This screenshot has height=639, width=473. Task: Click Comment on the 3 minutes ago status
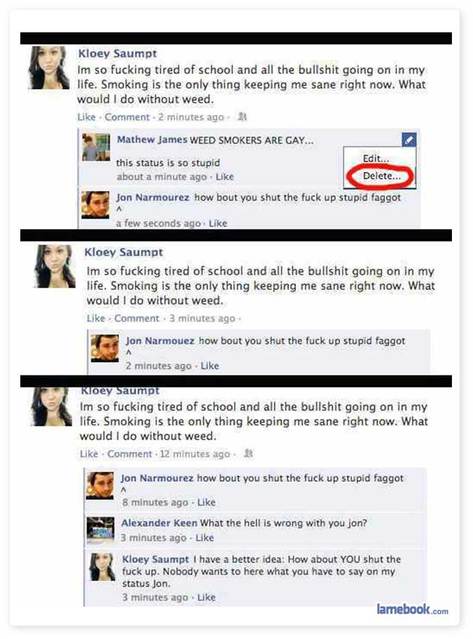click(136, 318)
